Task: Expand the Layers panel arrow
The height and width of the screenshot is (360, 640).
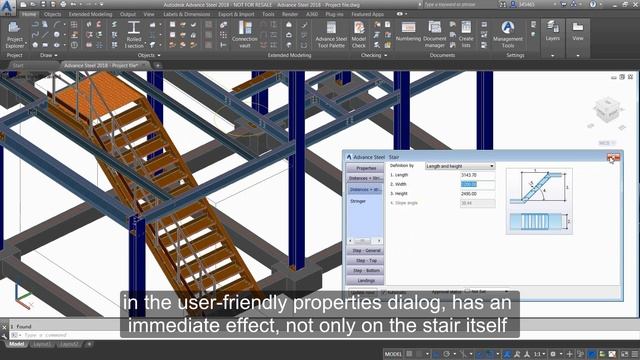Action: (x=553, y=56)
